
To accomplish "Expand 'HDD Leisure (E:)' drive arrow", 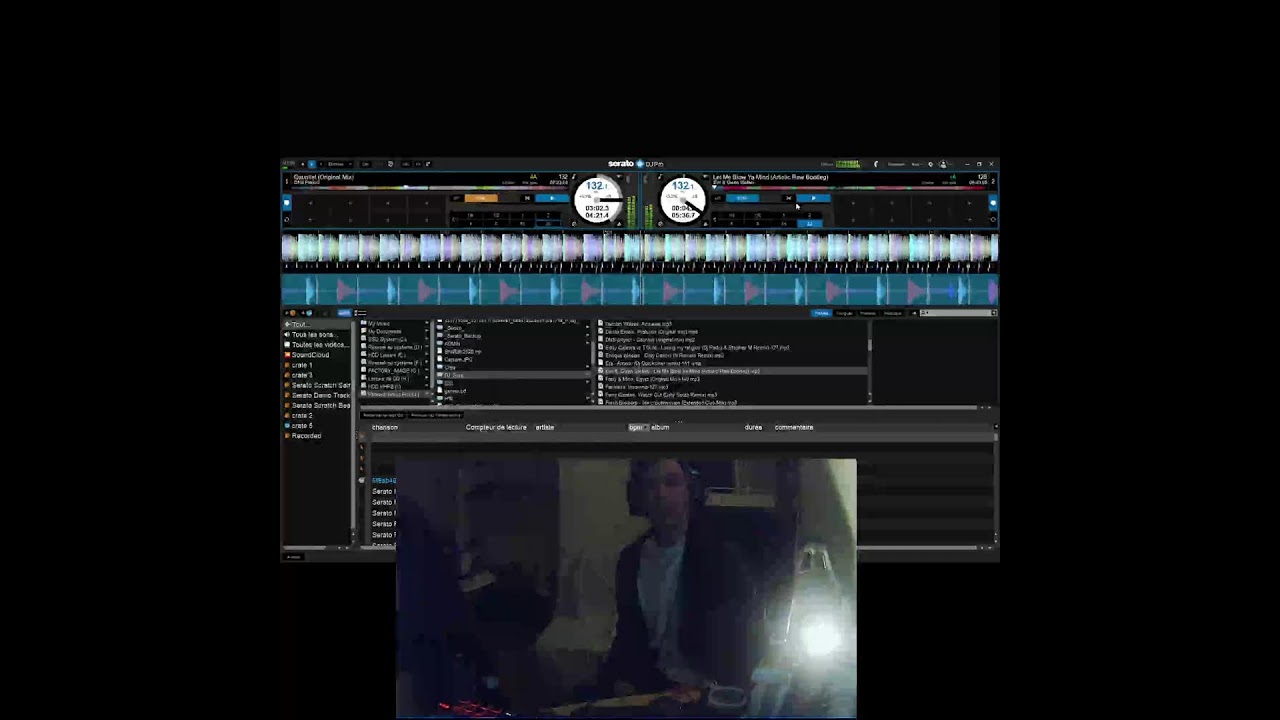I will (427, 355).
